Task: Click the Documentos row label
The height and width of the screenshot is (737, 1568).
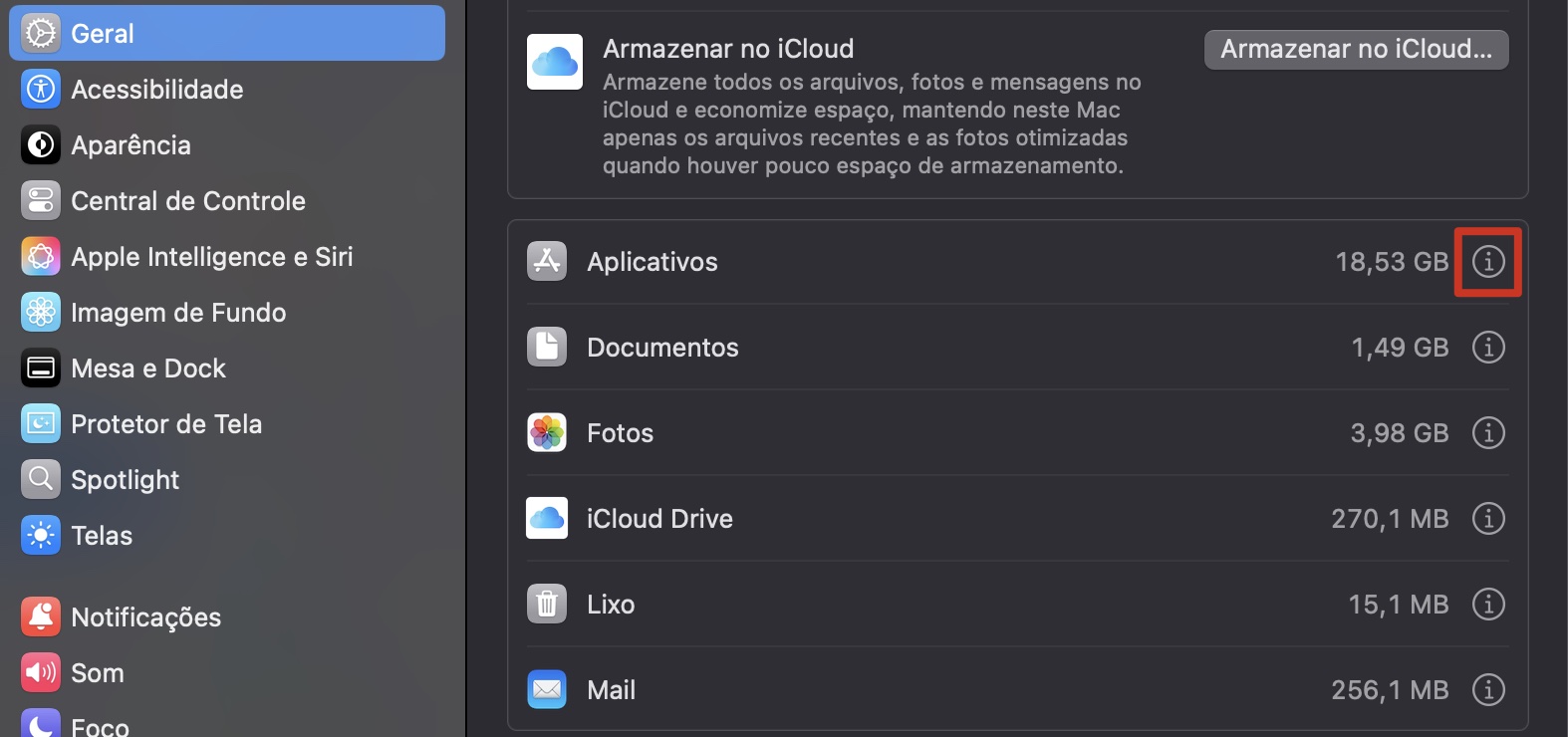Action: (662, 348)
